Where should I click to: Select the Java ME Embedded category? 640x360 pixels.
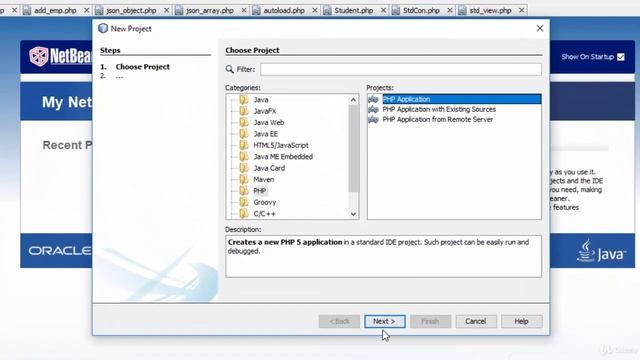(x=283, y=157)
